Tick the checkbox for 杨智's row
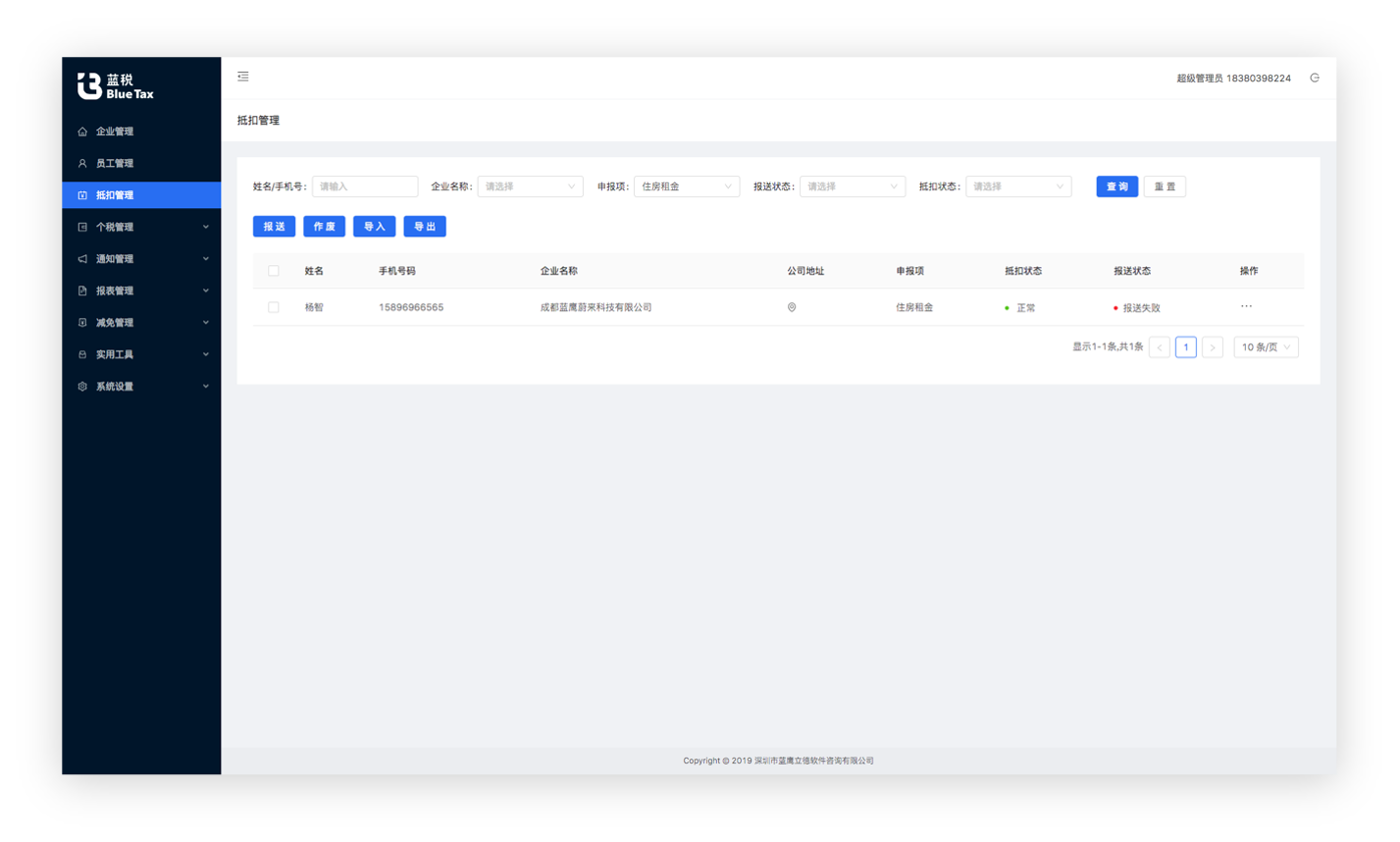 click(x=274, y=308)
